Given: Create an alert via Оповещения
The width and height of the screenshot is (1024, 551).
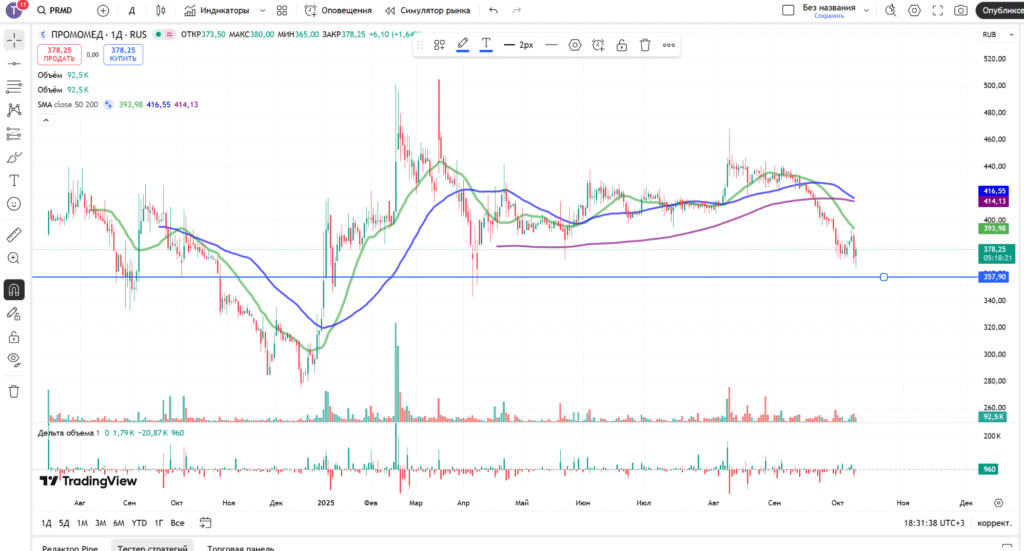Looking at the screenshot, I should click(x=338, y=10).
